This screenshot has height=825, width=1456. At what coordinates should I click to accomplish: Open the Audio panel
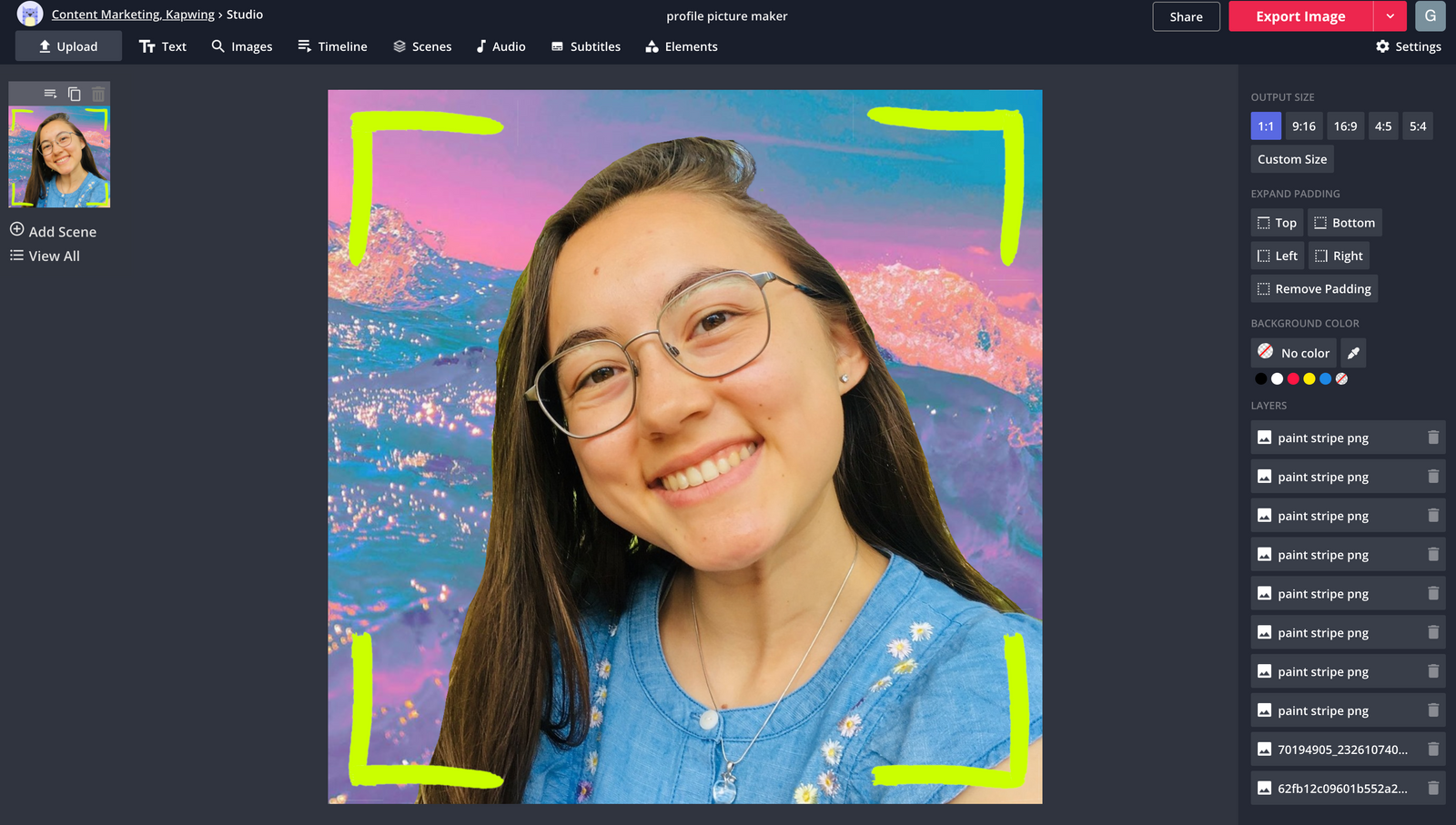coord(500,46)
